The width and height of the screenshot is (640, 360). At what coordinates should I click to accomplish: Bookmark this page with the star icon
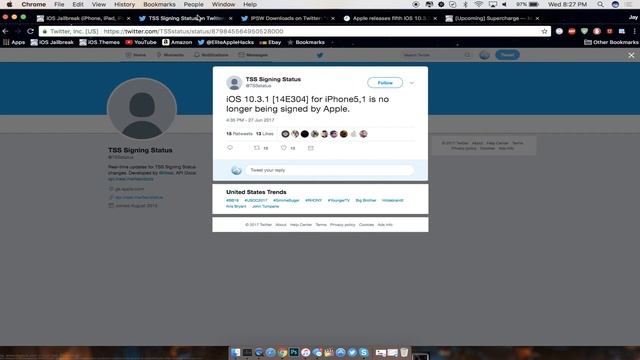pos(544,31)
